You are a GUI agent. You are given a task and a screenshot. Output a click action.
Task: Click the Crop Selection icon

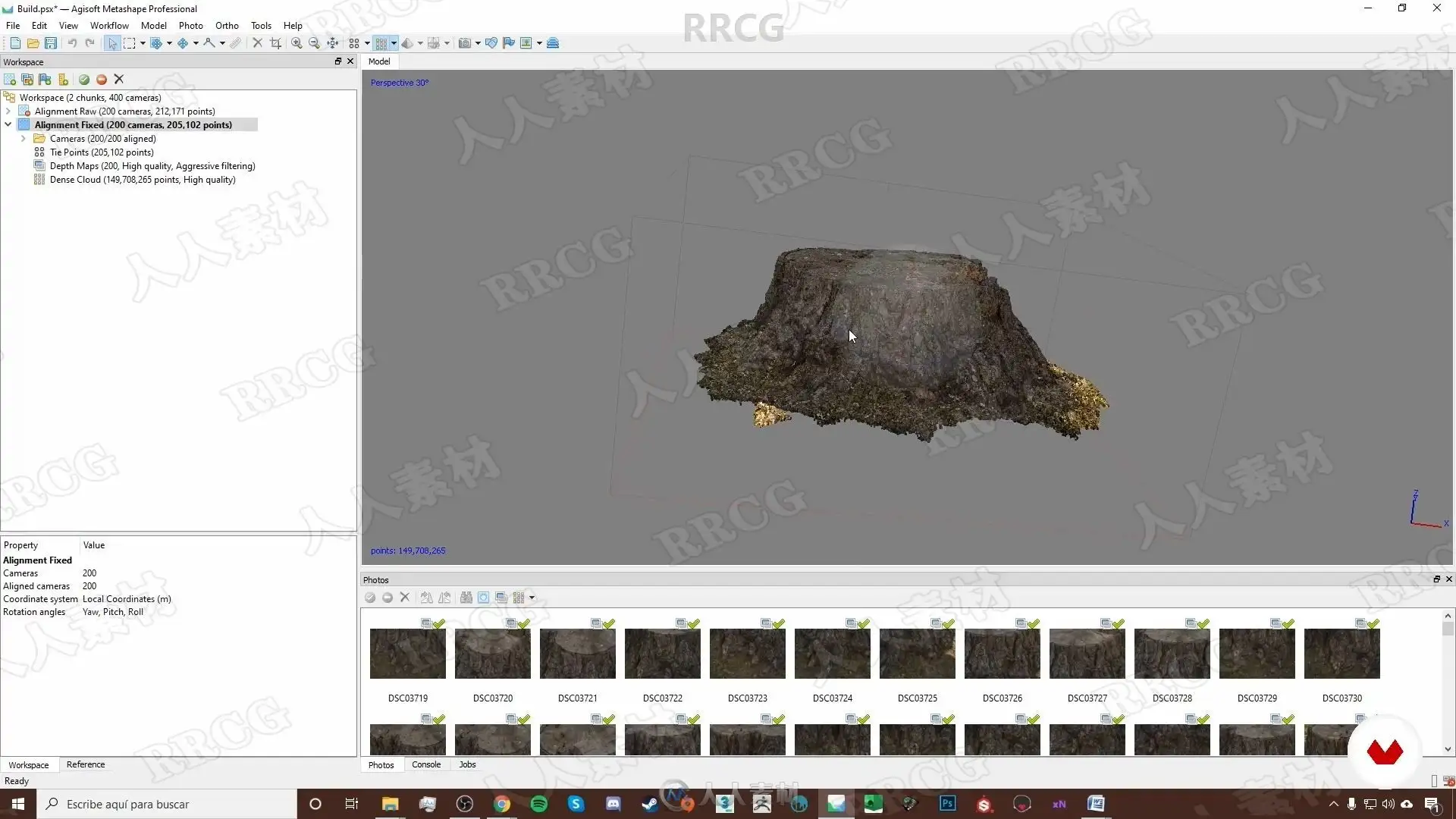click(x=275, y=43)
